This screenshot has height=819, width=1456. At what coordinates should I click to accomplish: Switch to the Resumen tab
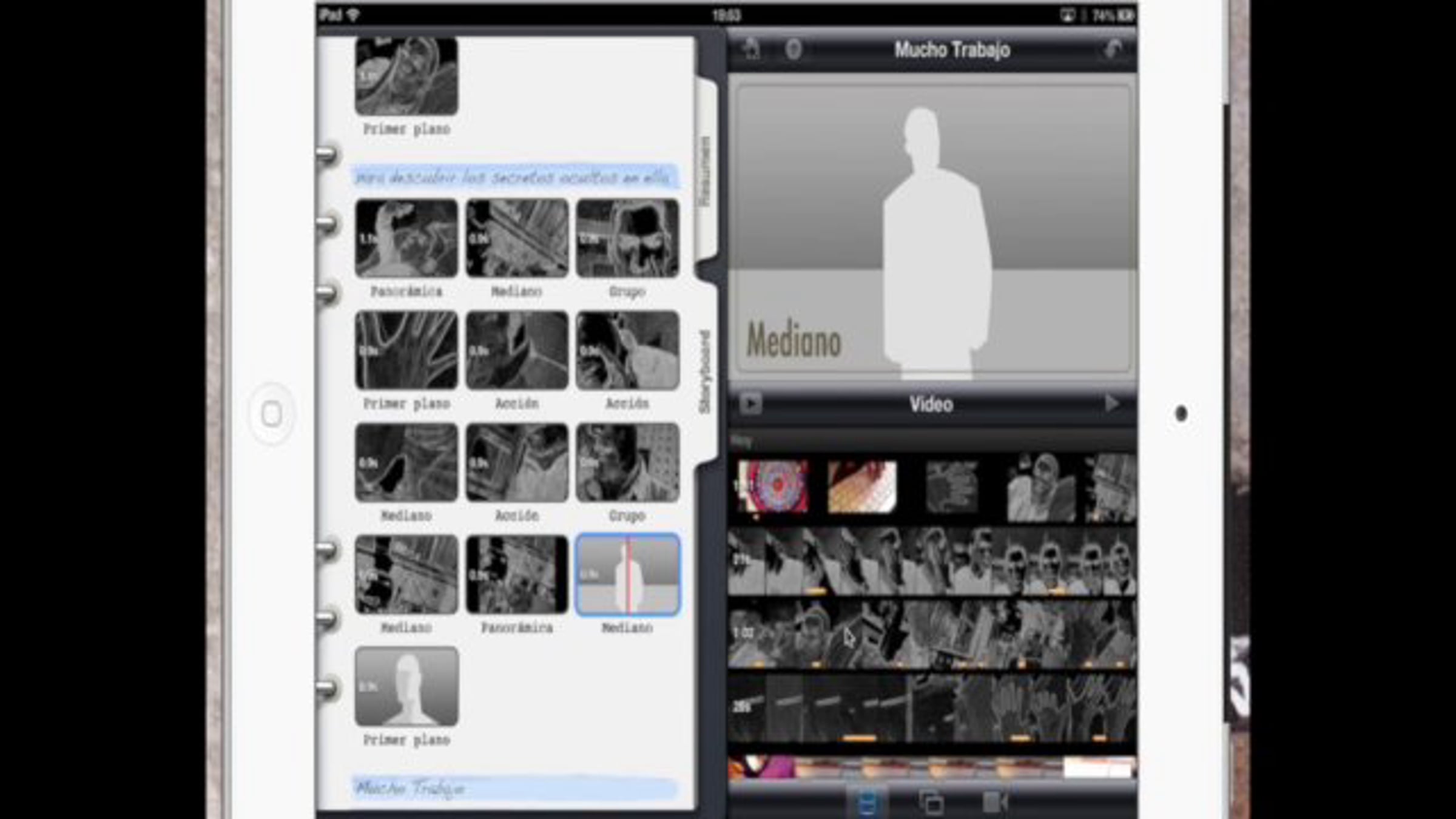pos(705,171)
